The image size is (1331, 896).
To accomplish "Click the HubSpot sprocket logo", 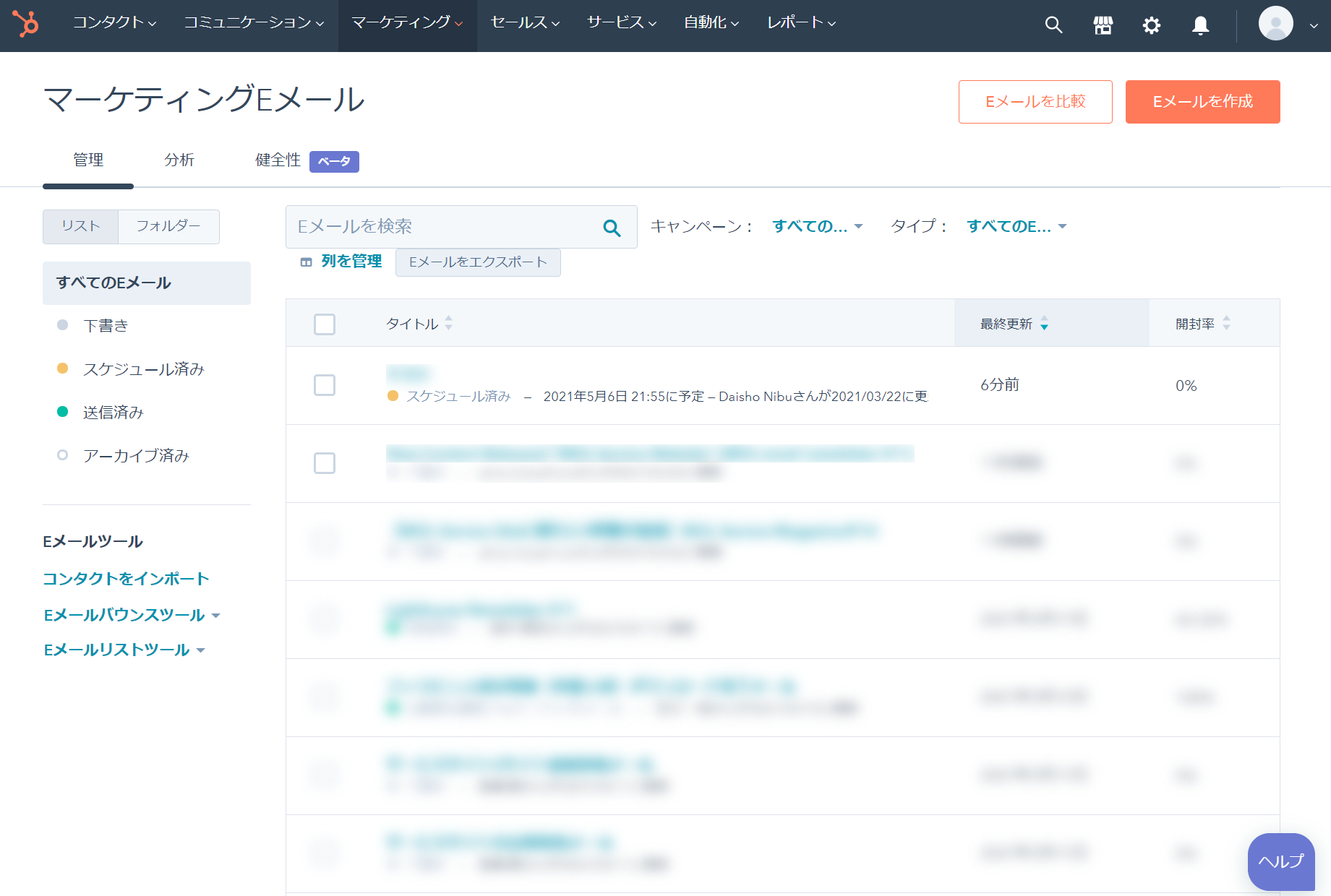I will [26, 24].
